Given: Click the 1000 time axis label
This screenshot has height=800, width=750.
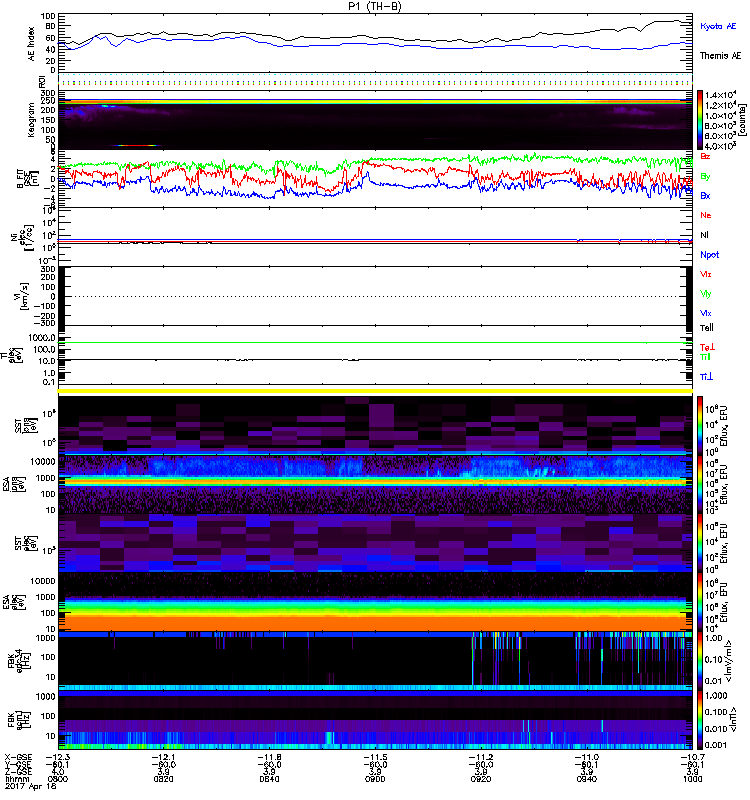Looking at the screenshot, I should point(692,779).
